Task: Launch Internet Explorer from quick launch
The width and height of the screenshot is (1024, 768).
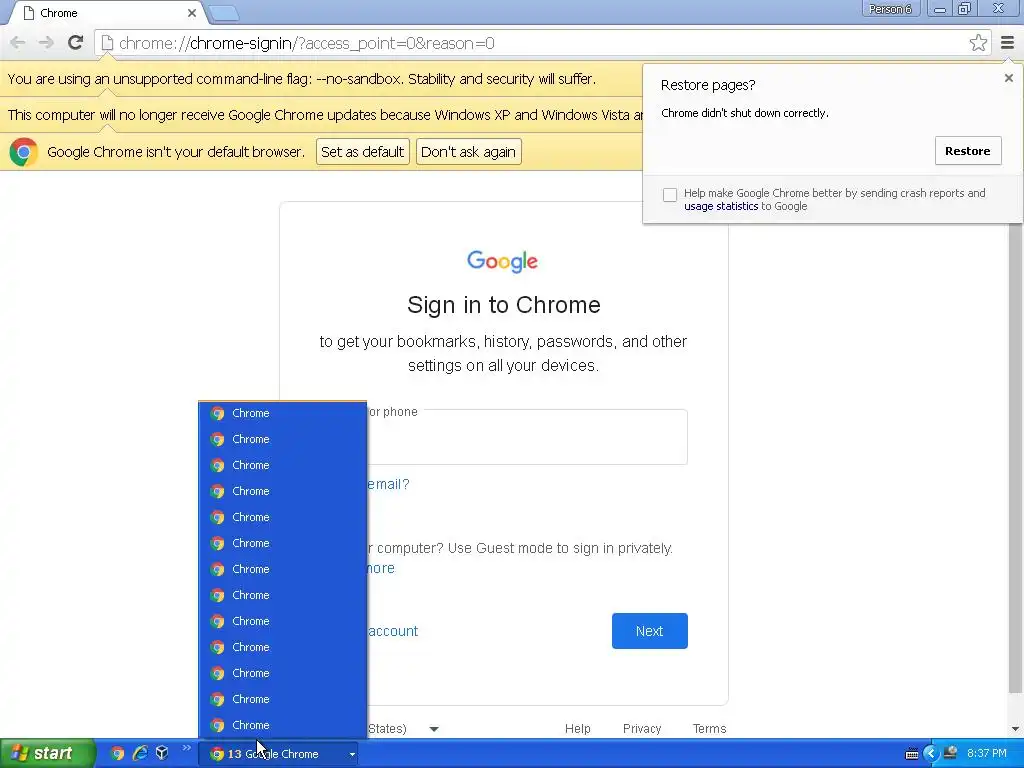Action: tap(140, 753)
